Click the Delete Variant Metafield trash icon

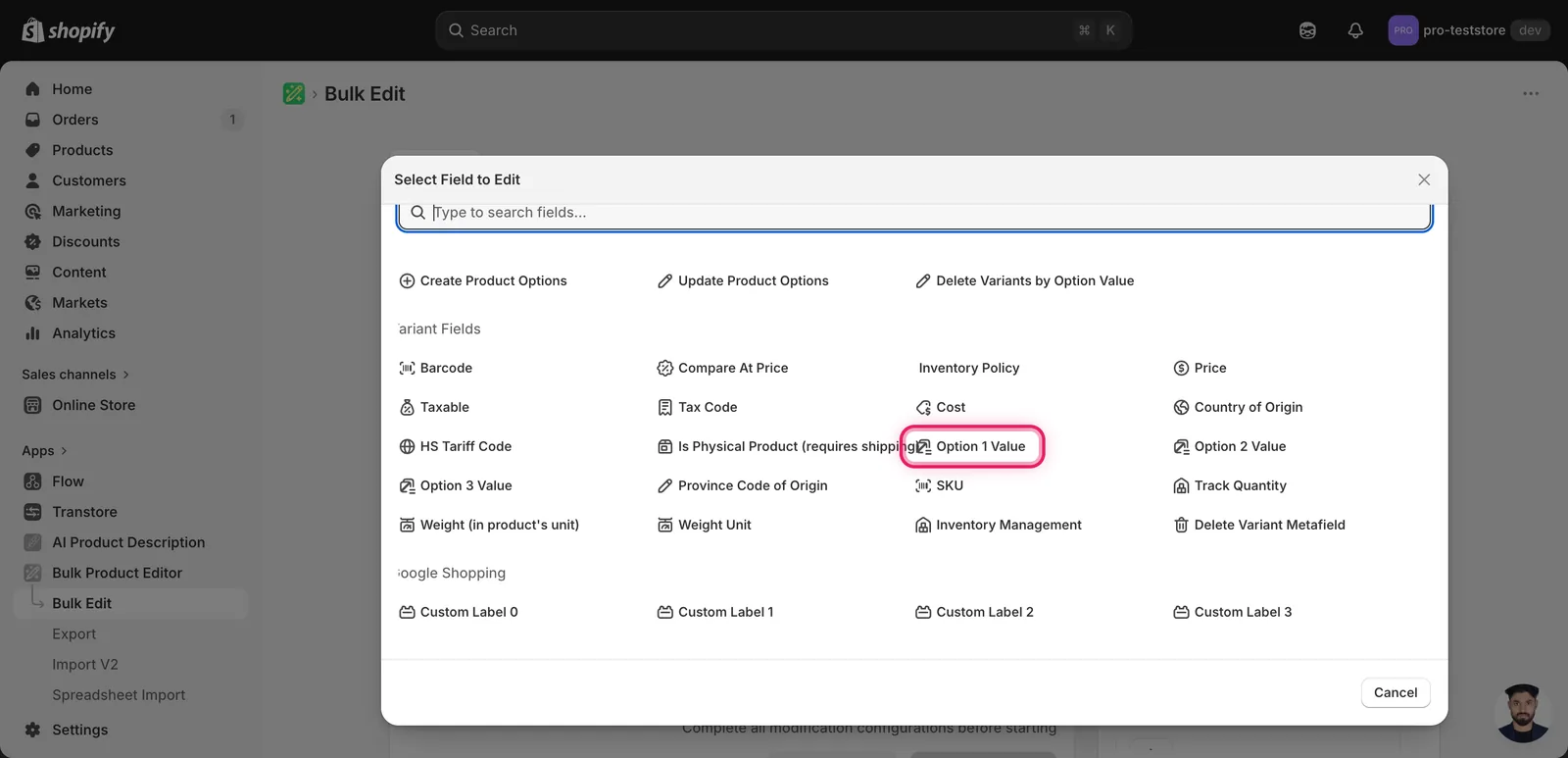tap(1181, 525)
